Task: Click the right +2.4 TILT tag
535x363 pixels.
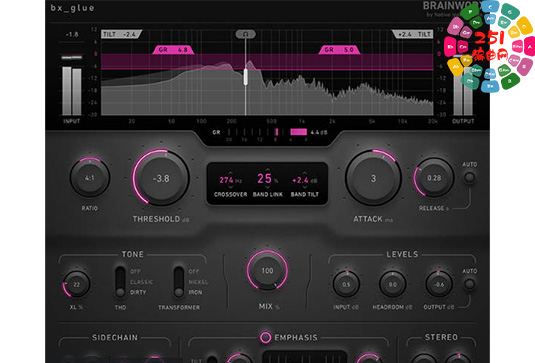Action: pyautogui.click(x=413, y=34)
